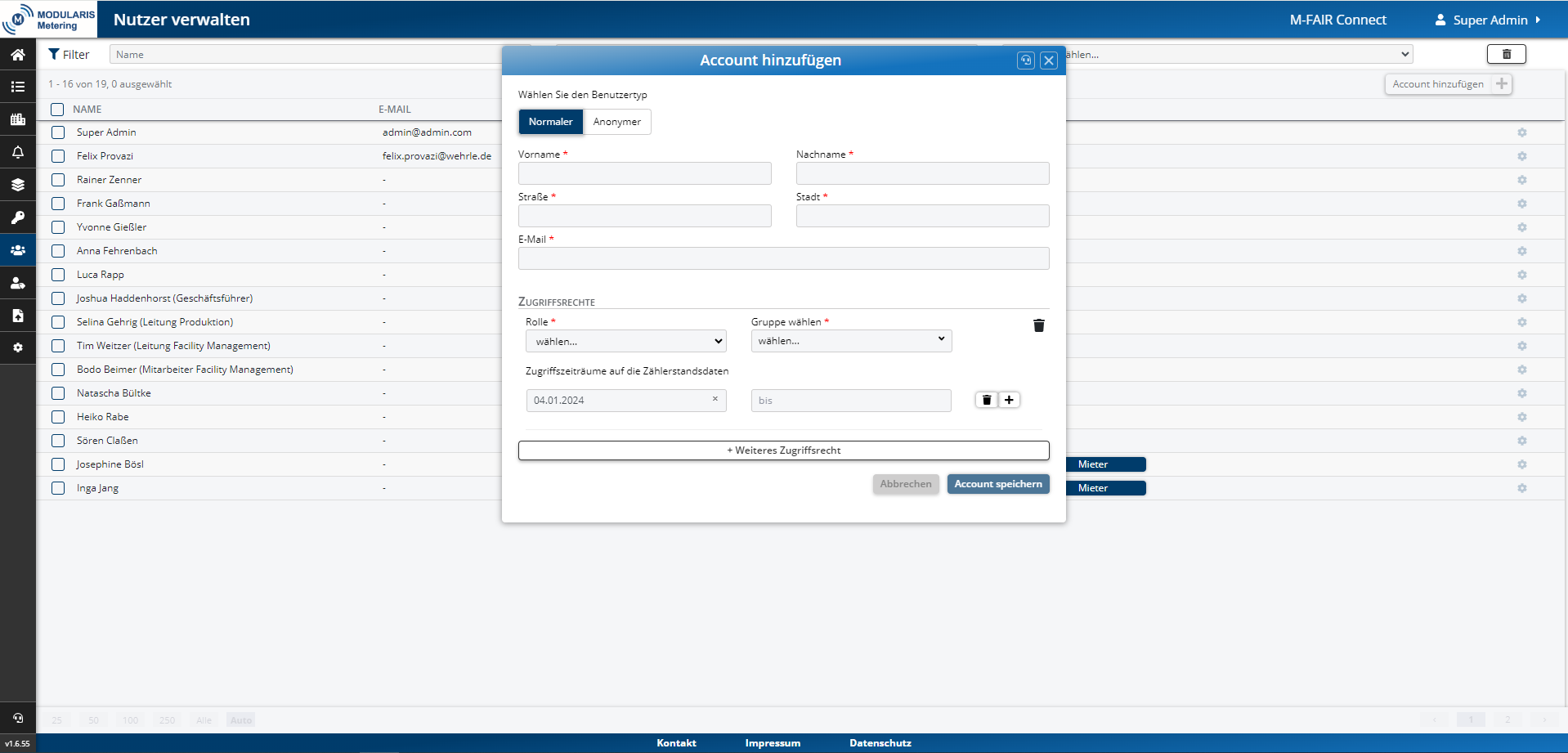Open the home icon in the sidebar

17,55
